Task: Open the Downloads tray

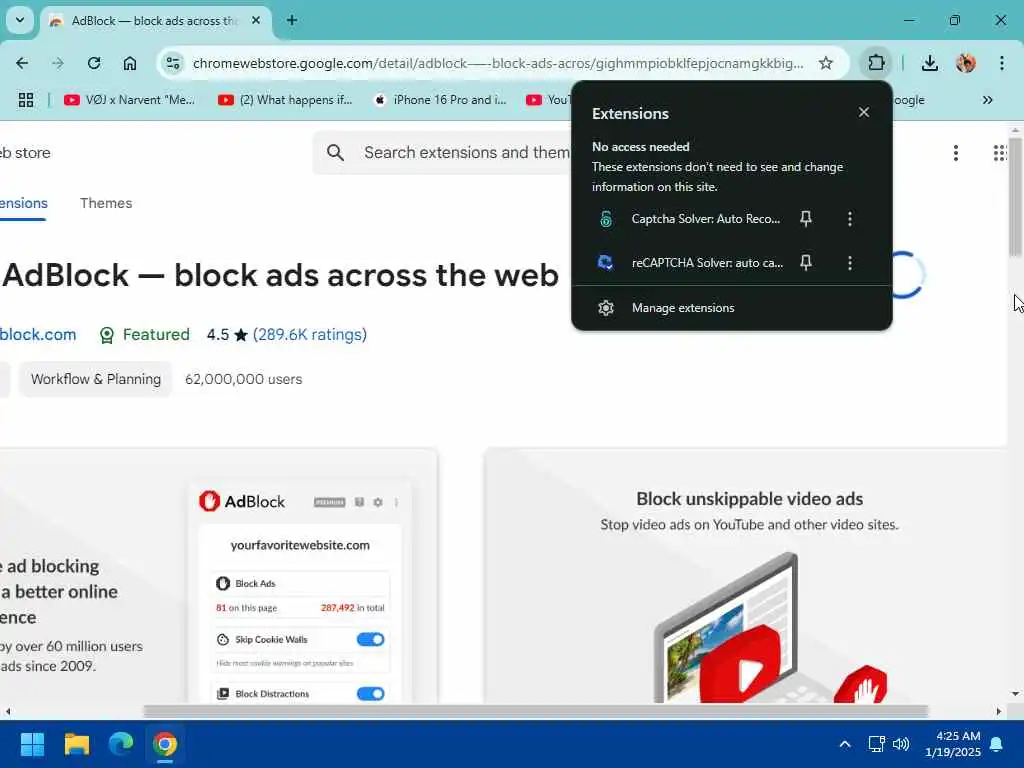Action: [930, 63]
